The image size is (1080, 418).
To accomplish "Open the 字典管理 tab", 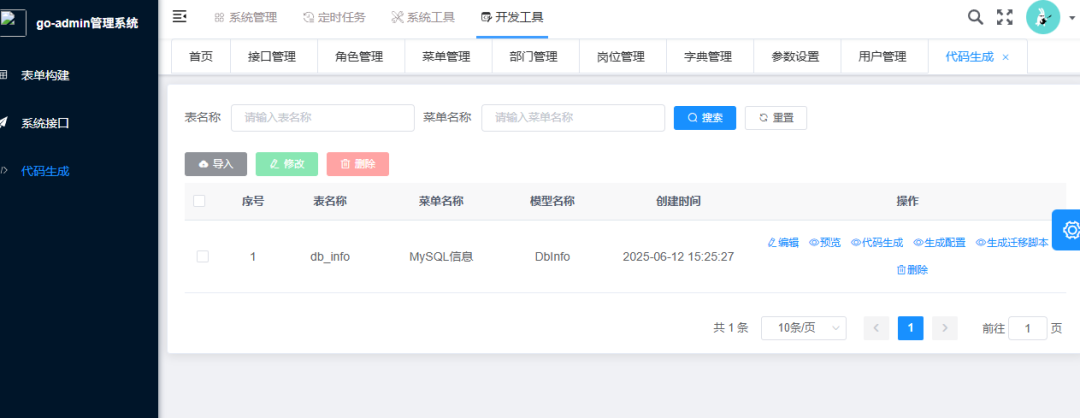I will (x=708, y=57).
